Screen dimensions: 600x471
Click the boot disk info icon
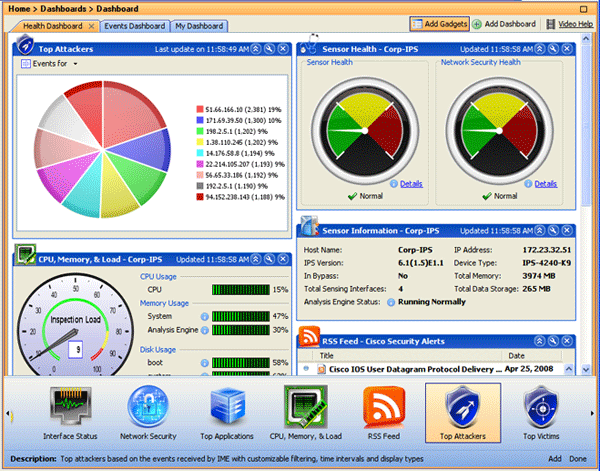click(205, 363)
